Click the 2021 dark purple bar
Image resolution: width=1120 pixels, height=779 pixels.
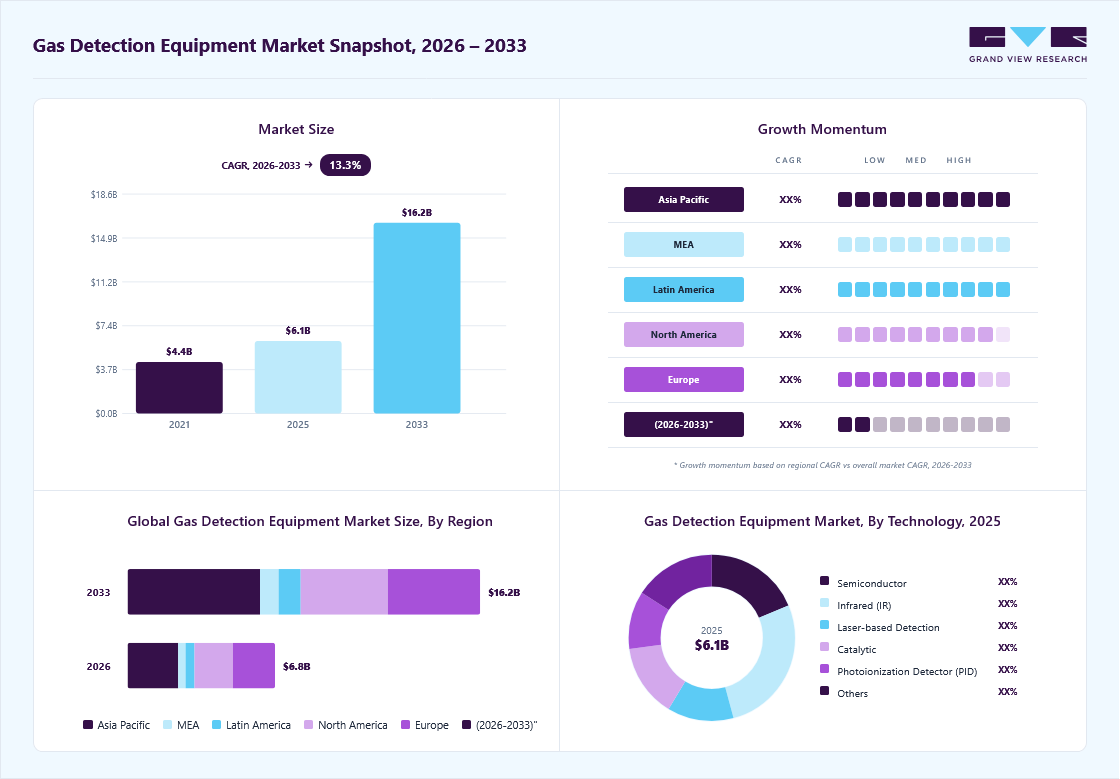179,388
